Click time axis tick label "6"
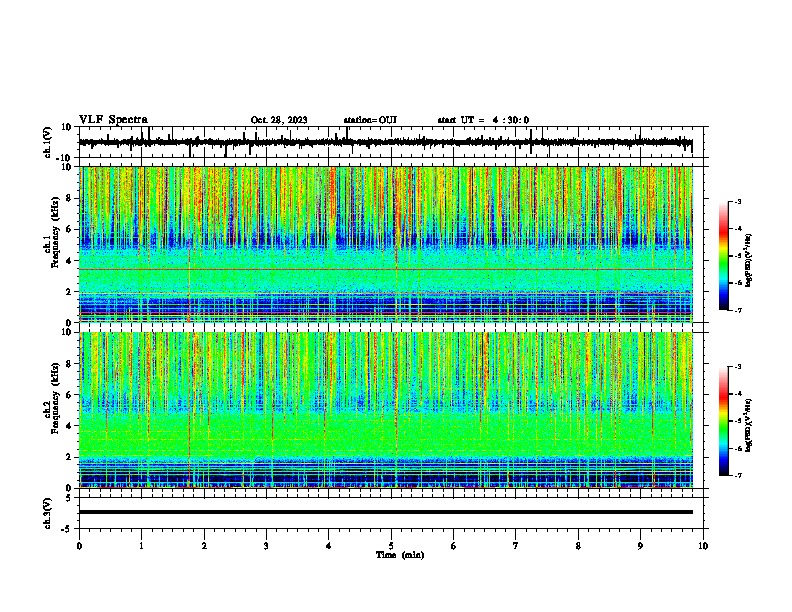The height and width of the screenshot is (612, 792). point(454,546)
